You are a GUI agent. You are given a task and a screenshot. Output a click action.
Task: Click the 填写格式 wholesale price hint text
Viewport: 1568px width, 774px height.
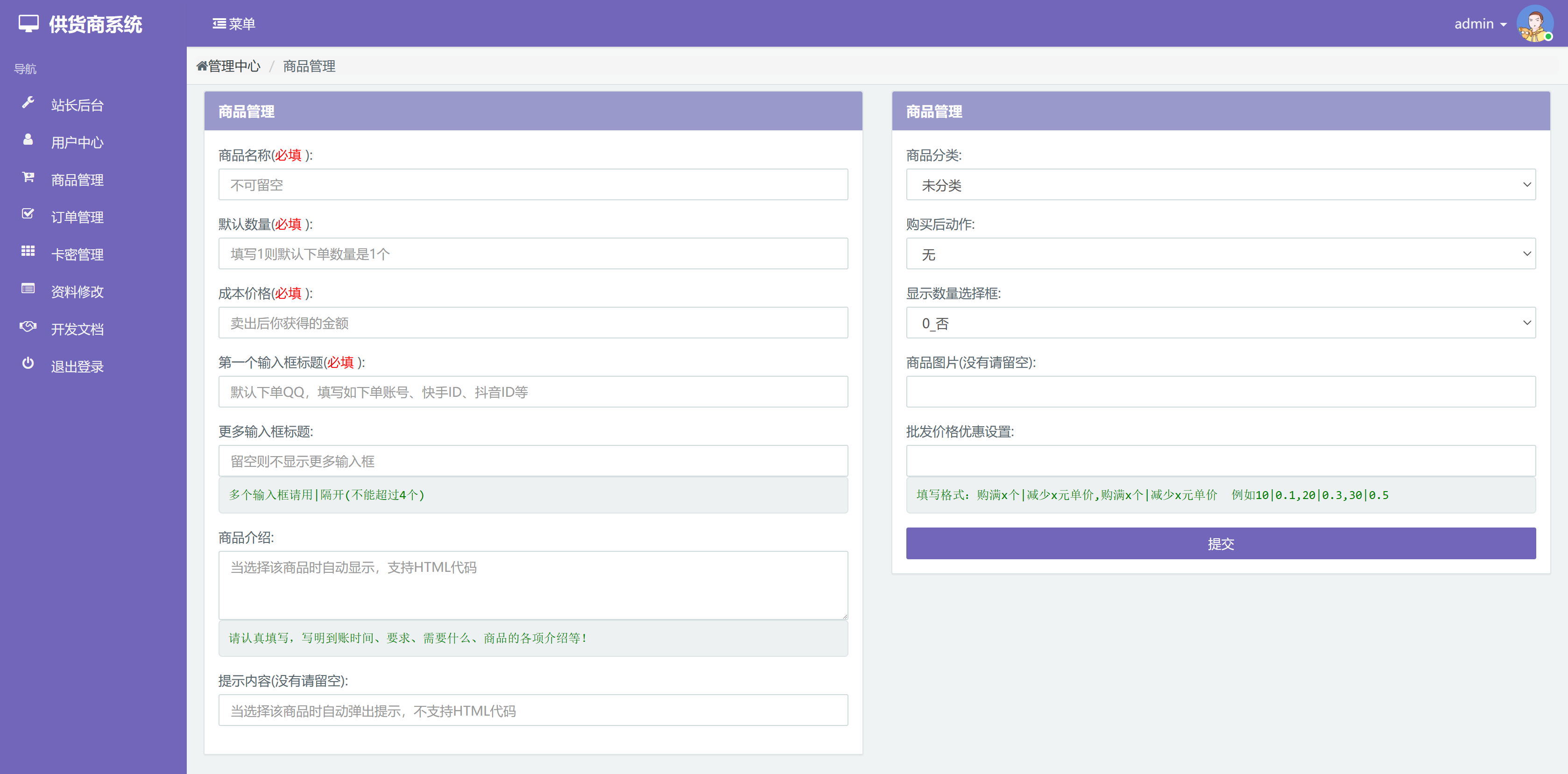pos(1152,495)
